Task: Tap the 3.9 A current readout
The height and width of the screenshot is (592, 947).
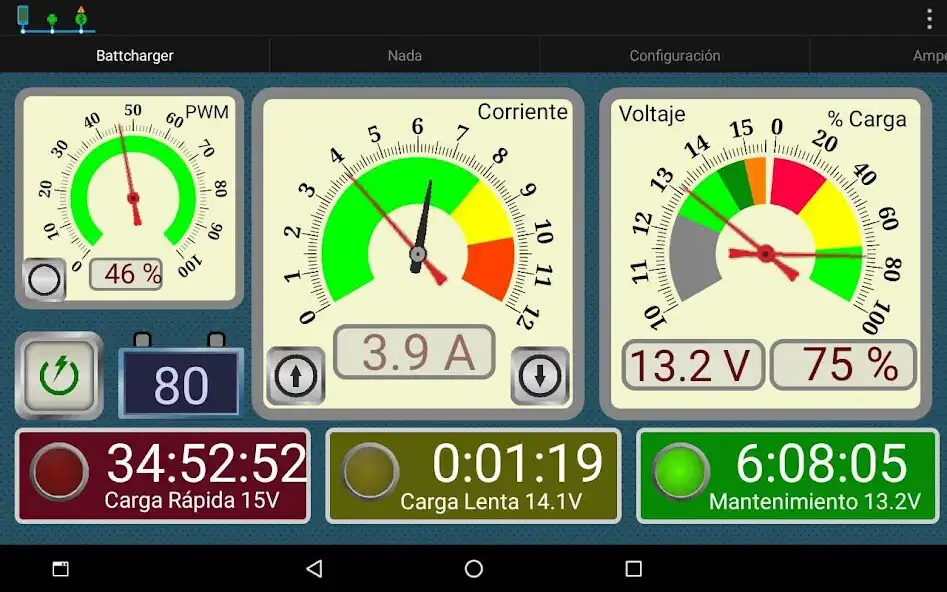Action: pyautogui.click(x=414, y=352)
